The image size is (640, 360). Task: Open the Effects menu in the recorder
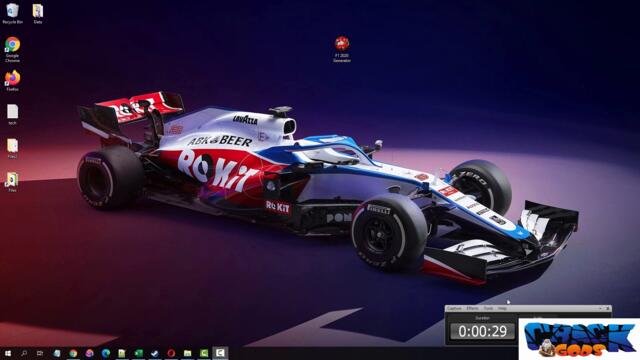[472, 309]
